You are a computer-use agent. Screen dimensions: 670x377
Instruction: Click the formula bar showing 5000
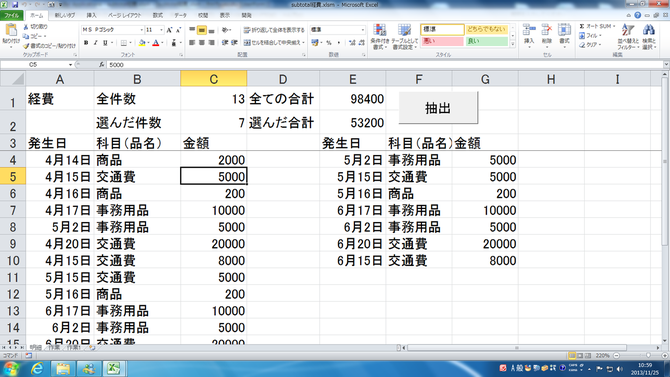[385, 65]
